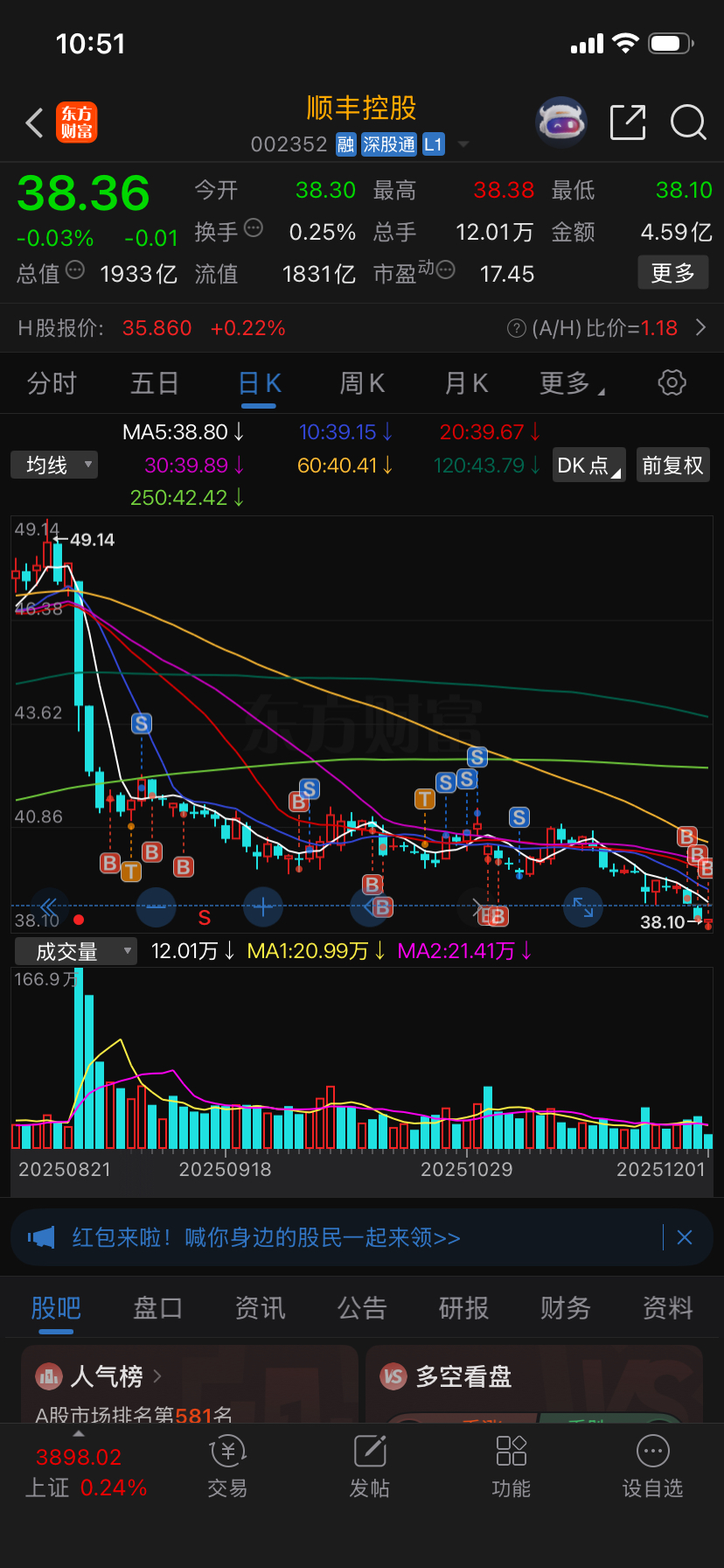Viewport: 724px width, 1568px height.
Task: Switch to 分时 chart tab
Action: (52, 383)
